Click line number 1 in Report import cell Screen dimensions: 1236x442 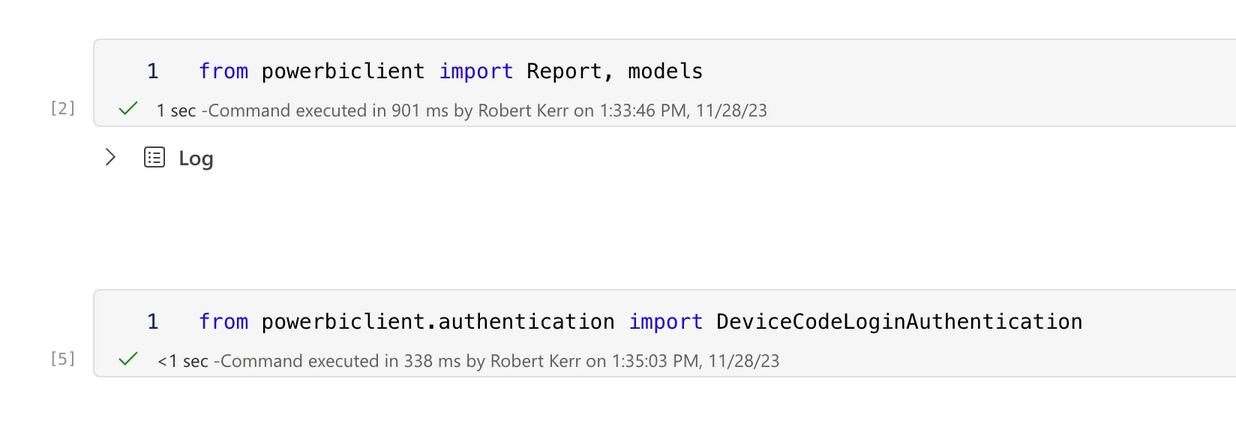coord(152,71)
